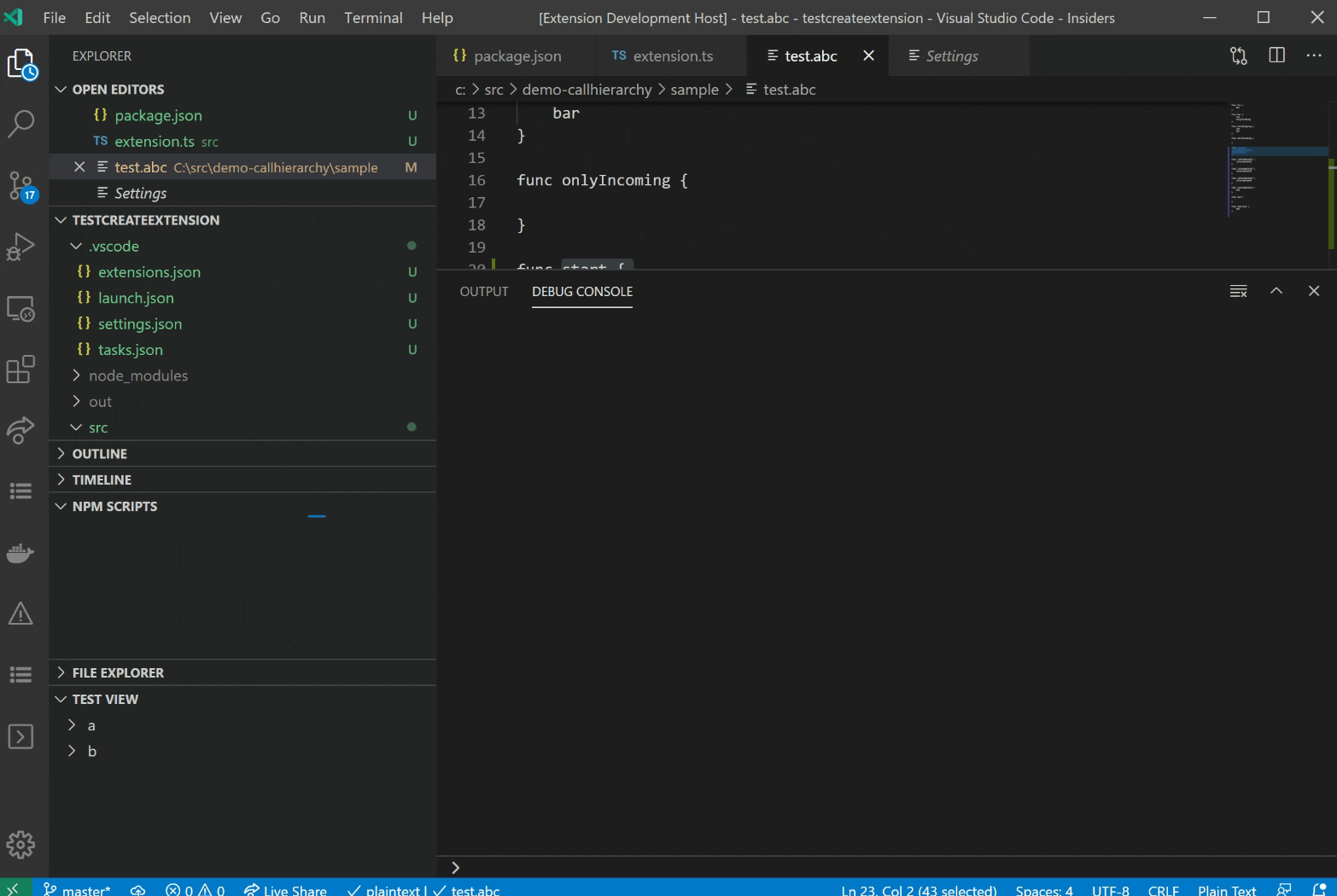Switch to the Output panel tab

click(x=484, y=292)
